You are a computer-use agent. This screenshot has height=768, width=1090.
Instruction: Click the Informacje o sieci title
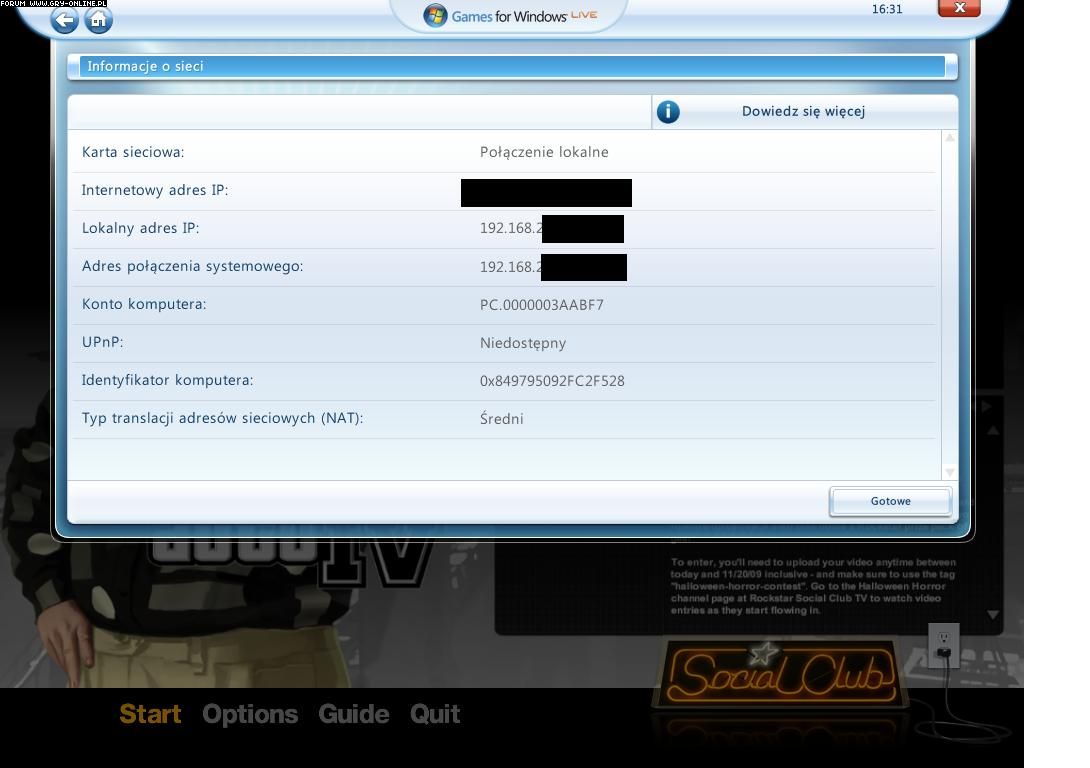click(x=145, y=66)
